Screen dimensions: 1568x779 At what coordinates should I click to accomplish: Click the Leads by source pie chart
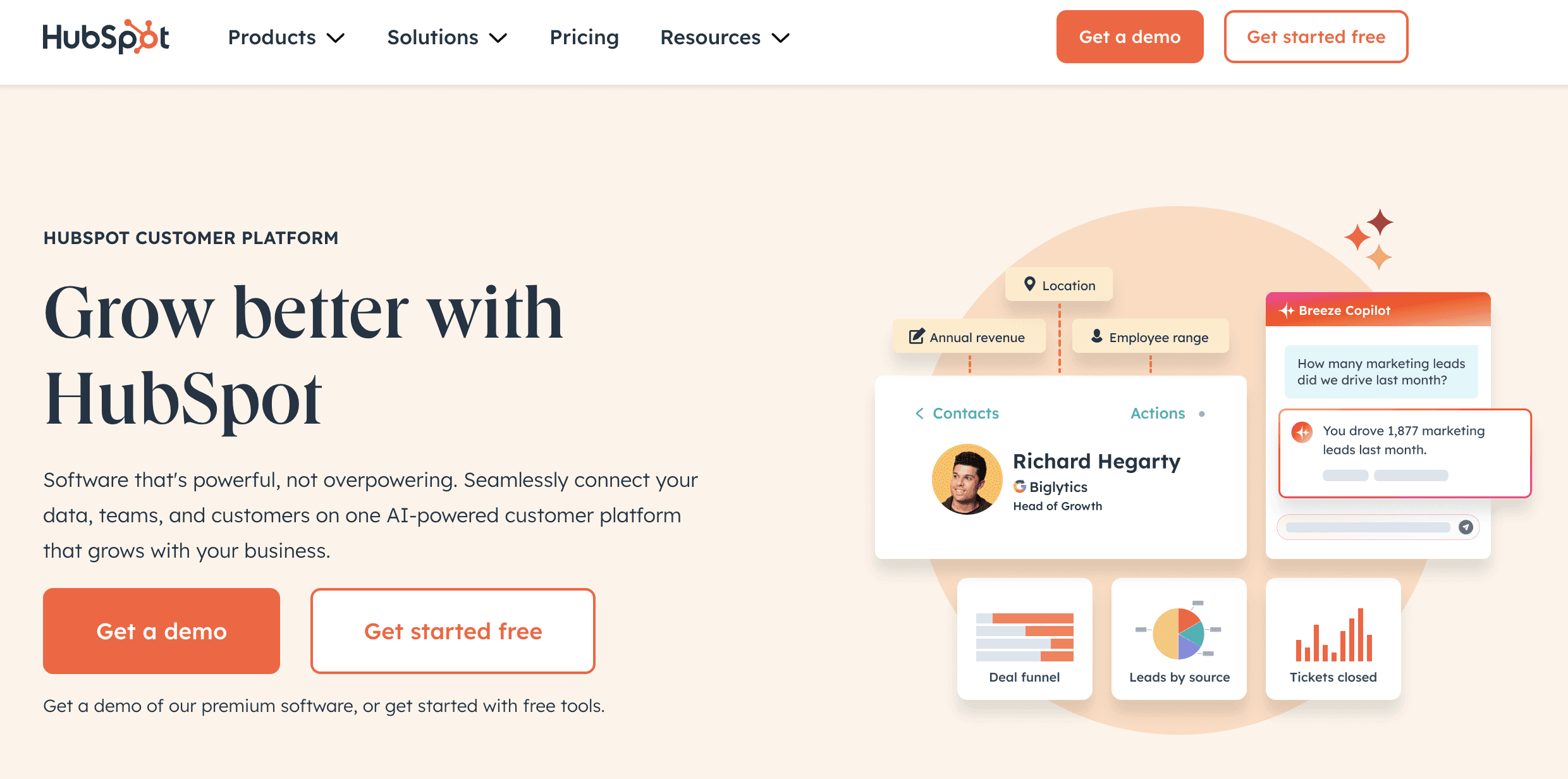(x=1179, y=634)
